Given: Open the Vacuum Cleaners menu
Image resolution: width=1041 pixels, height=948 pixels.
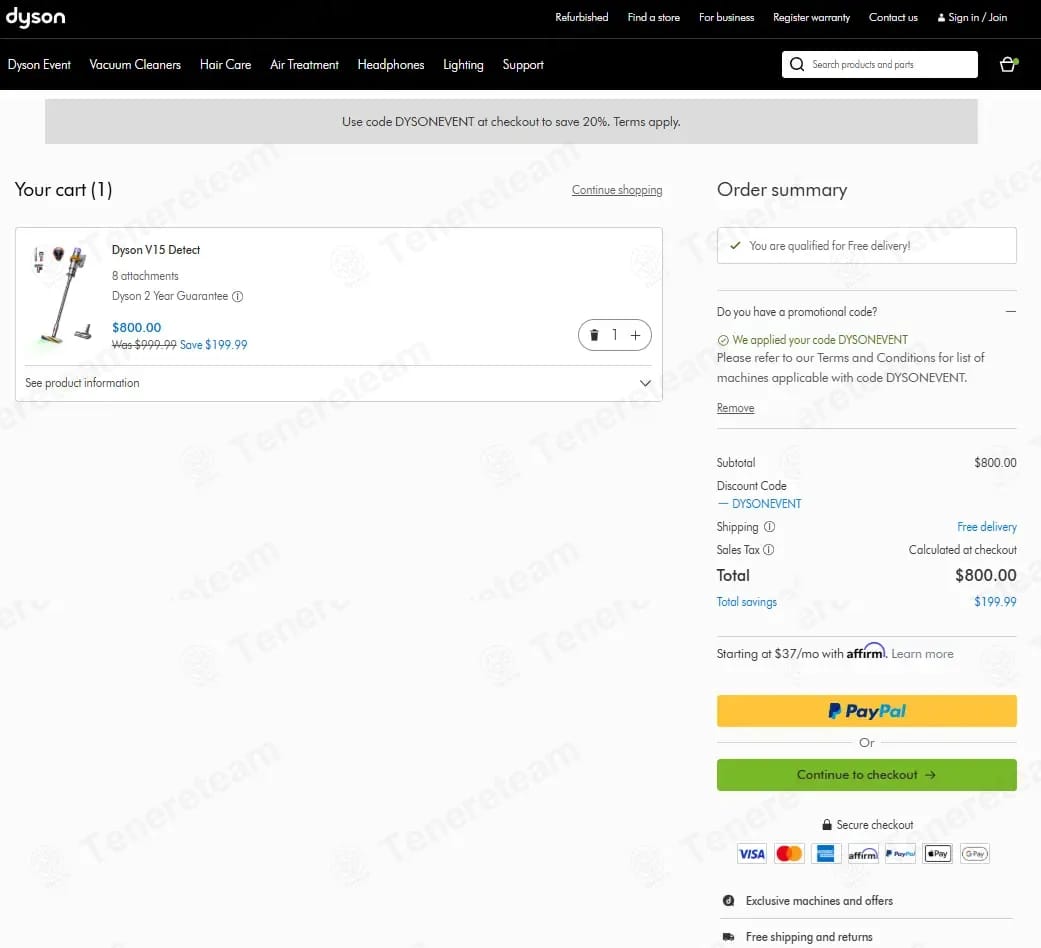Looking at the screenshot, I should point(135,64).
